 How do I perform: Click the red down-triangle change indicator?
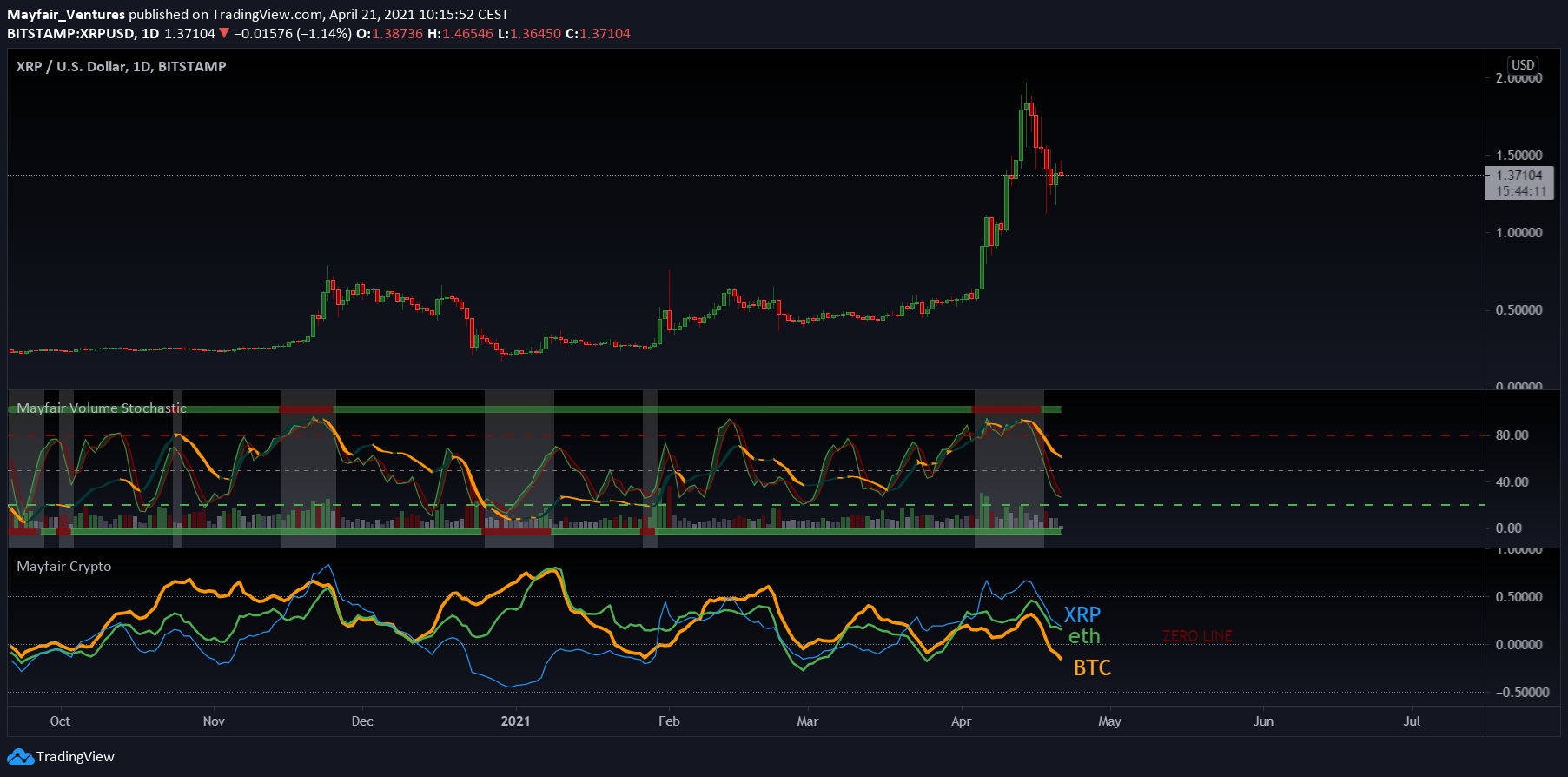click(224, 34)
